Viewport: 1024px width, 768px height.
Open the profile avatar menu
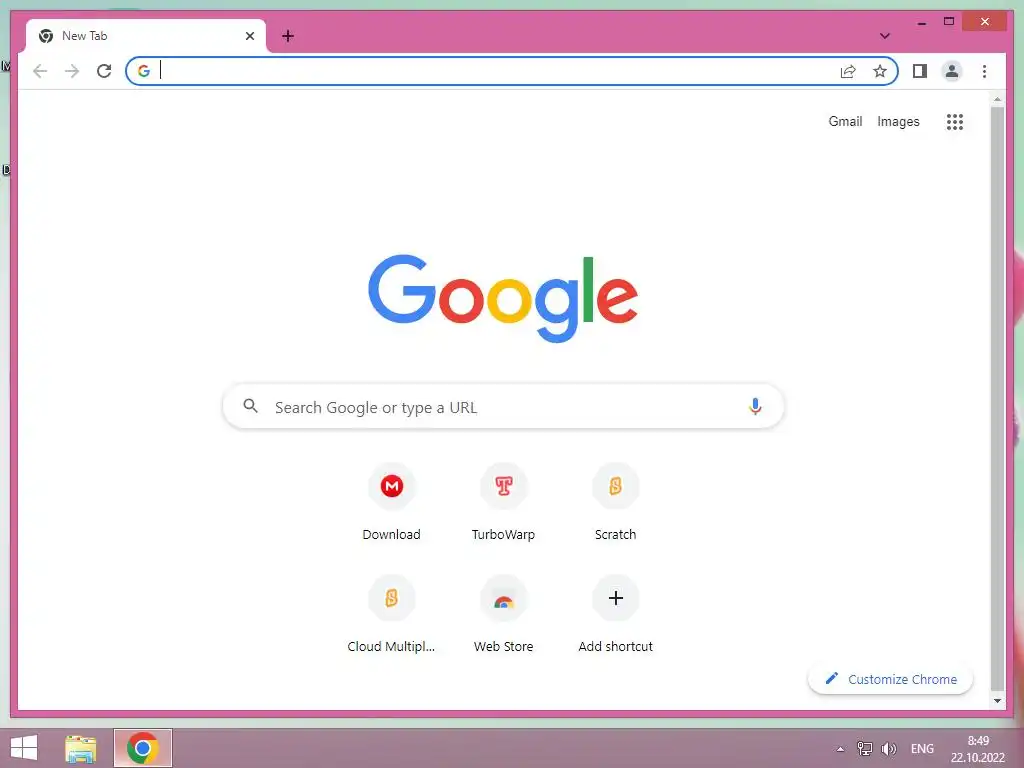click(952, 71)
